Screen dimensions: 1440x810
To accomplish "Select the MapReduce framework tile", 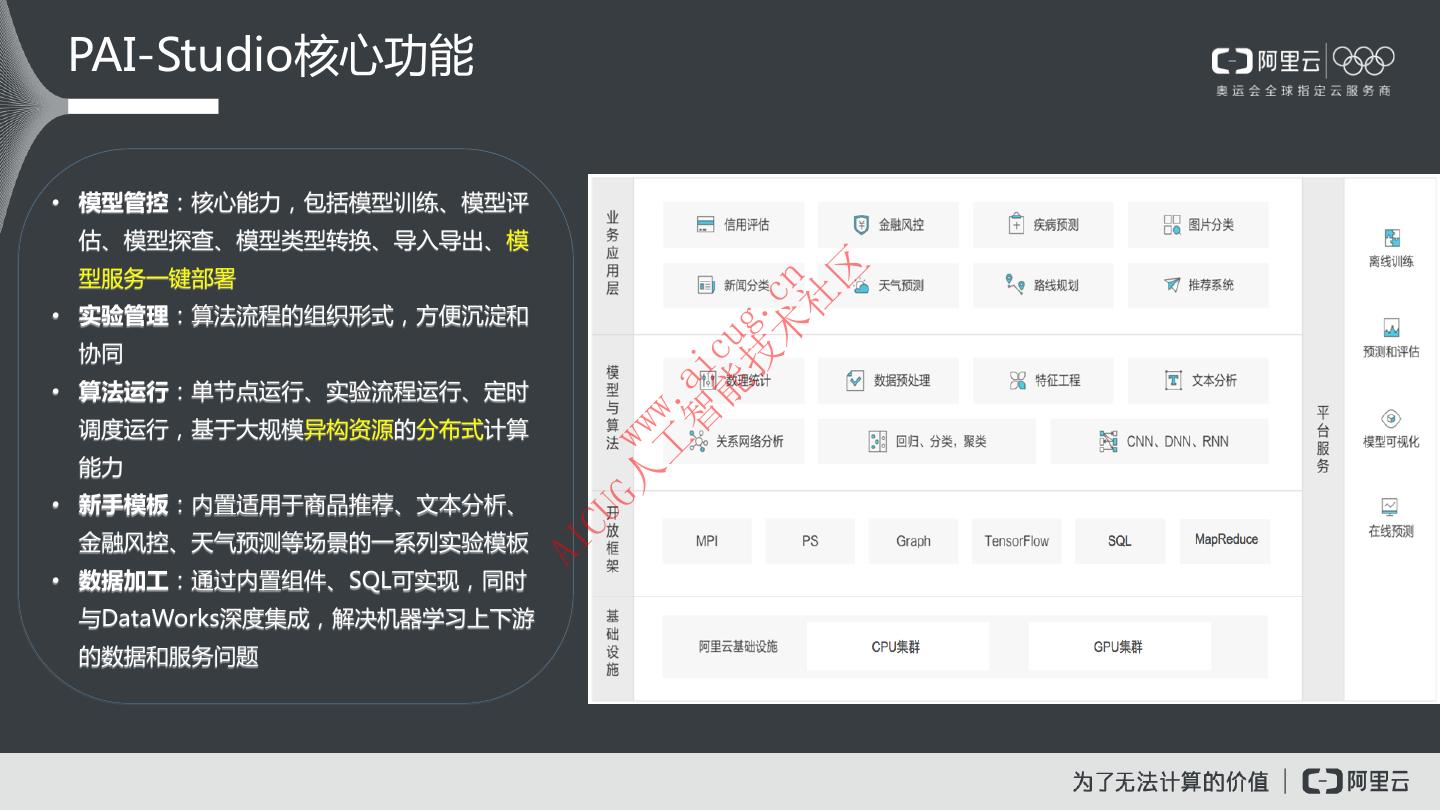I will pos(1226,540).
